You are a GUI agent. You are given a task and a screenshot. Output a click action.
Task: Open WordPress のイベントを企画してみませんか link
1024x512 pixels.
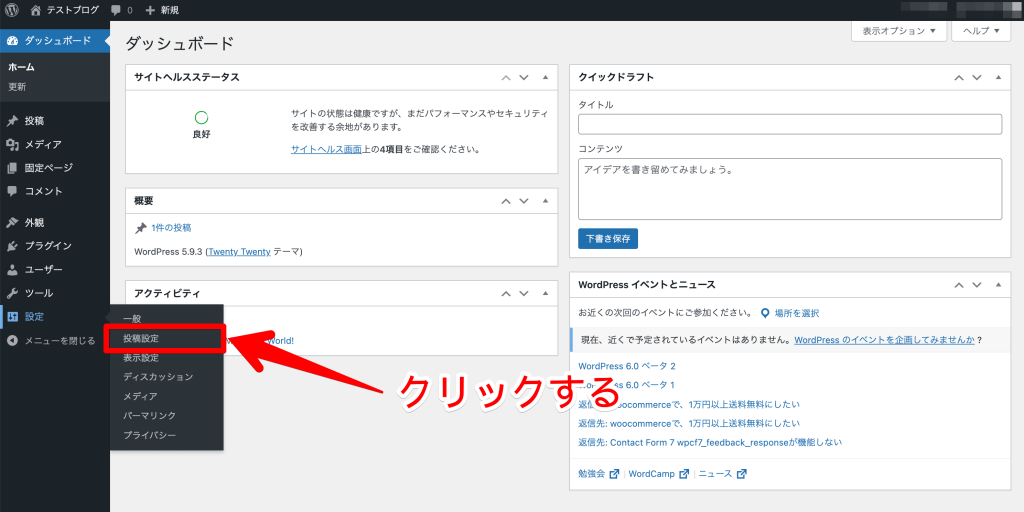[x=885, y=340]
